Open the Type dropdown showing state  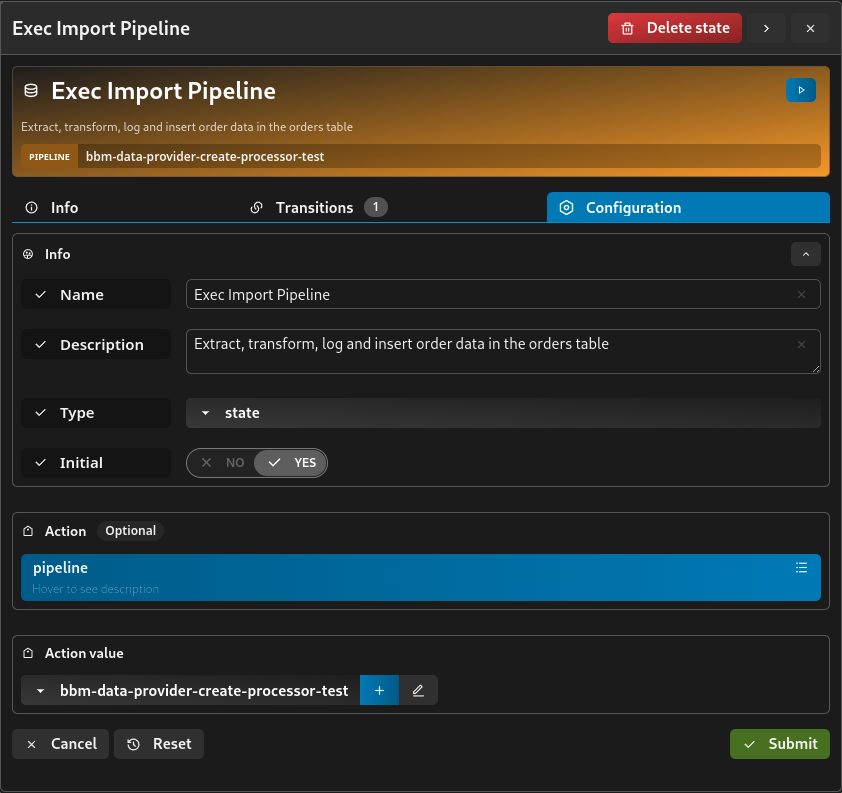[503, 413]
